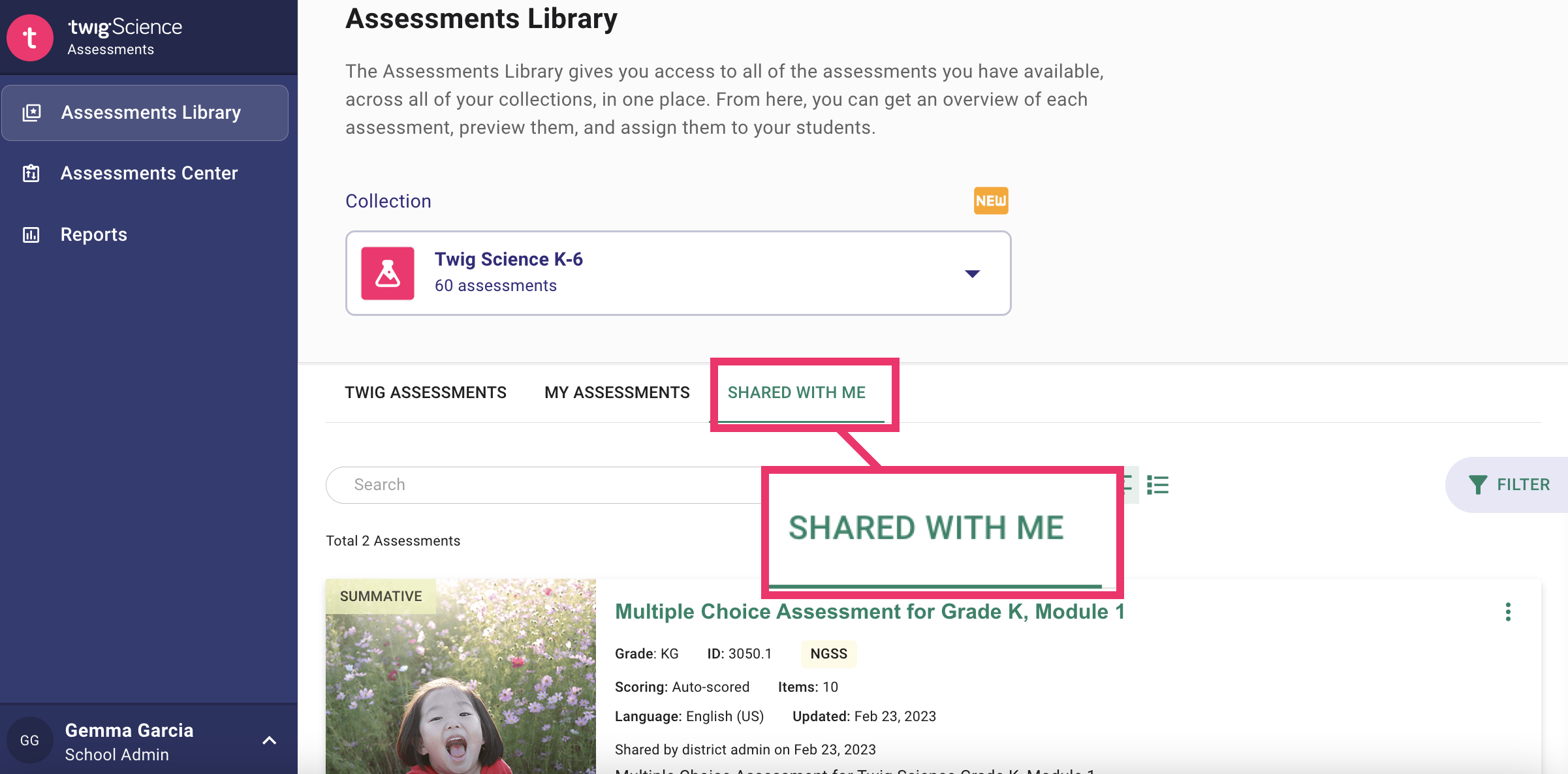Open the assessment card three-dot menu
The height and width of the screenshot is (774, 1568).
[x=1508, y=611]
